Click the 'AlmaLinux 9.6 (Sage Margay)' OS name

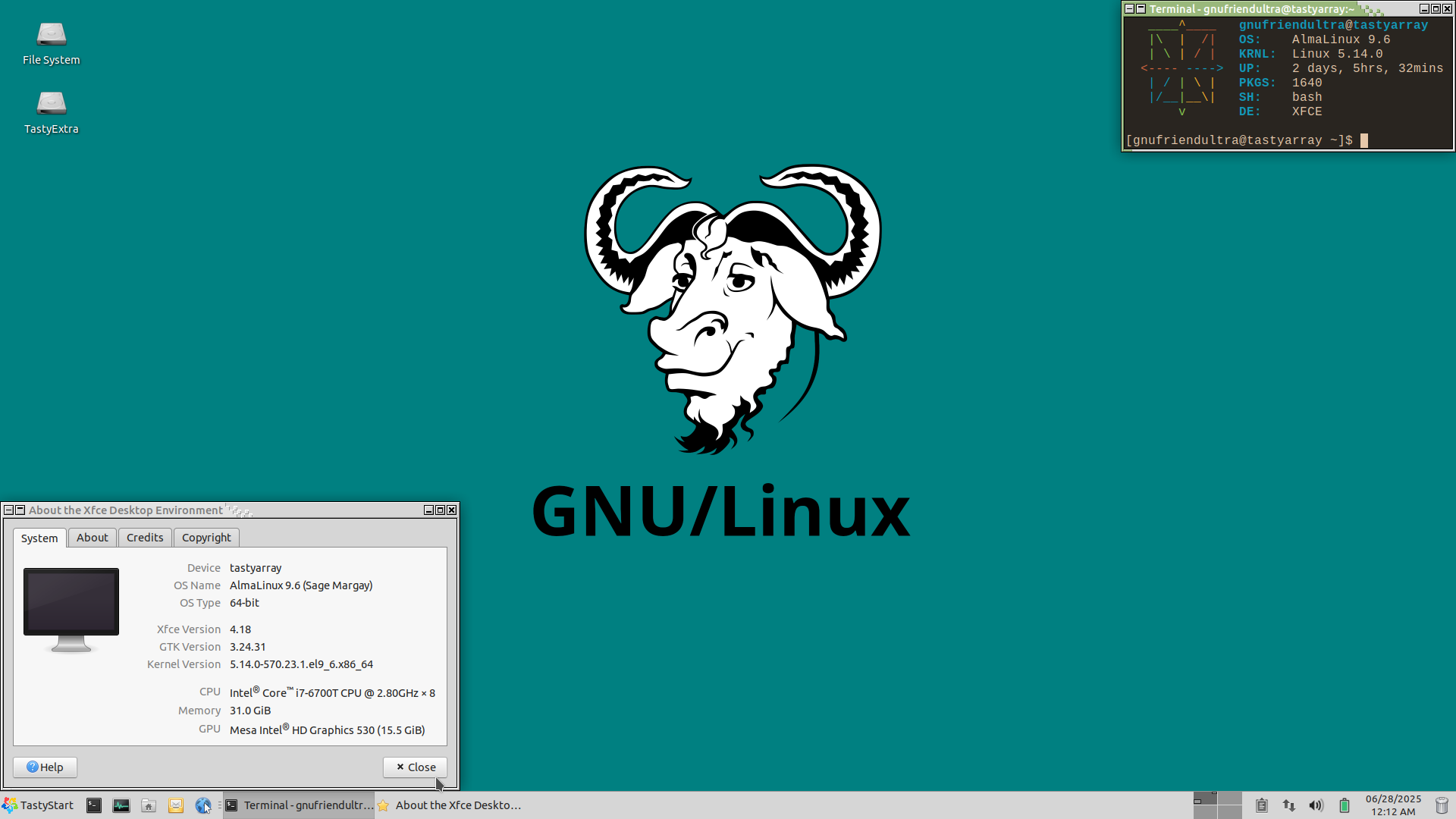pos(301,585)
